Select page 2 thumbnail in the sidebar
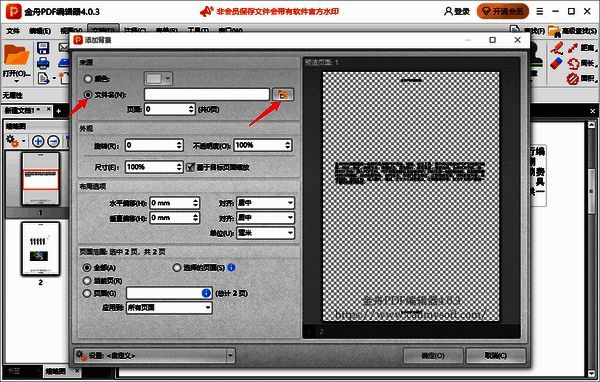600x382 pixels. pyautogui.click(x=40, y=249)
